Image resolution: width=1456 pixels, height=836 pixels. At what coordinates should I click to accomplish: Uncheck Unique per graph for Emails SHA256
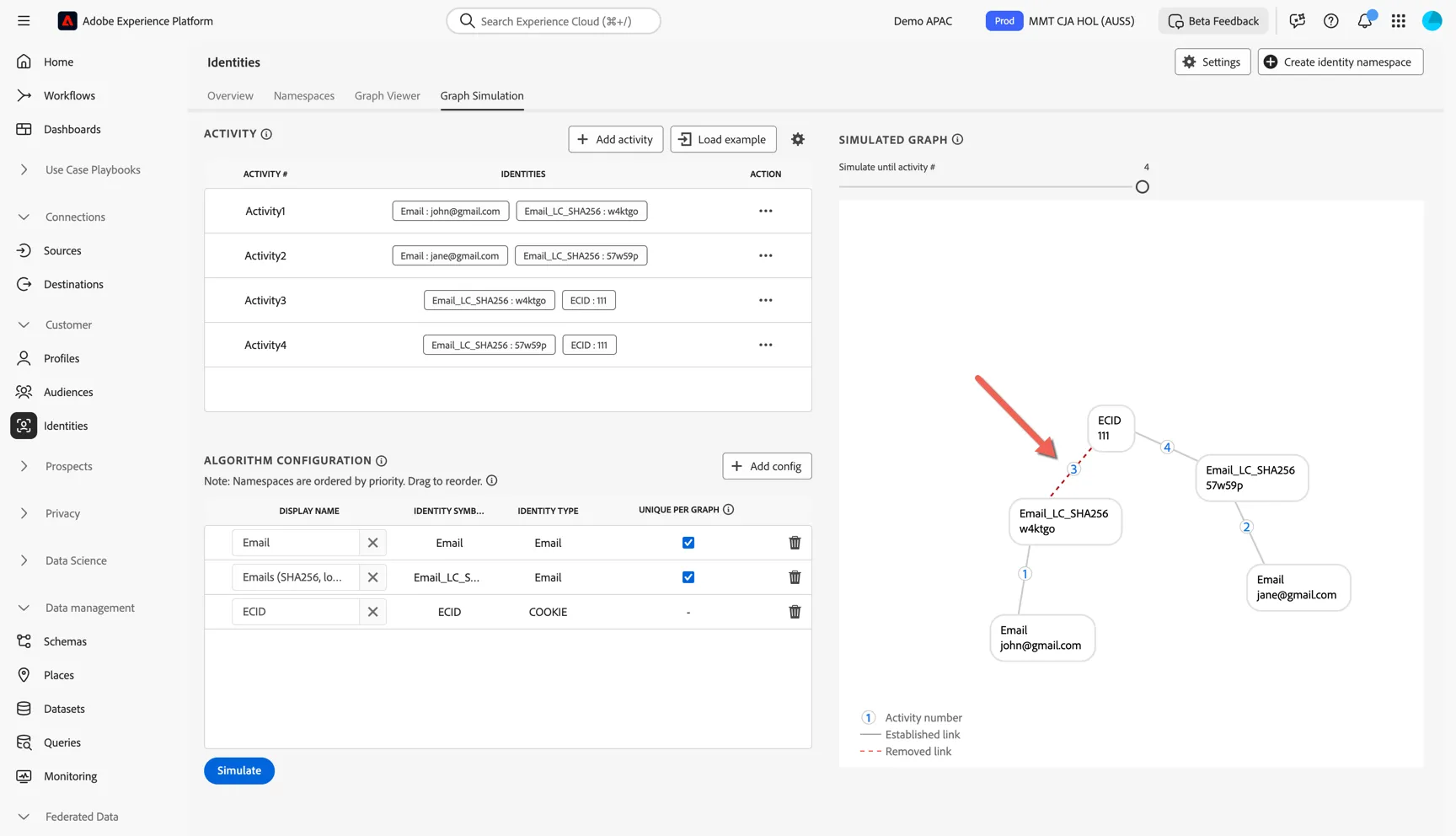(688, 577)
